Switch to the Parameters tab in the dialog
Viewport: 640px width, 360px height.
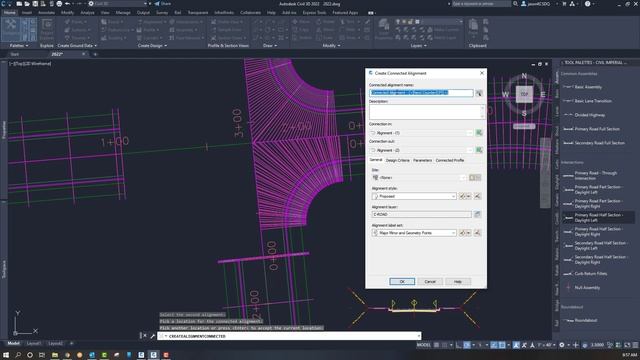point(422,160)
